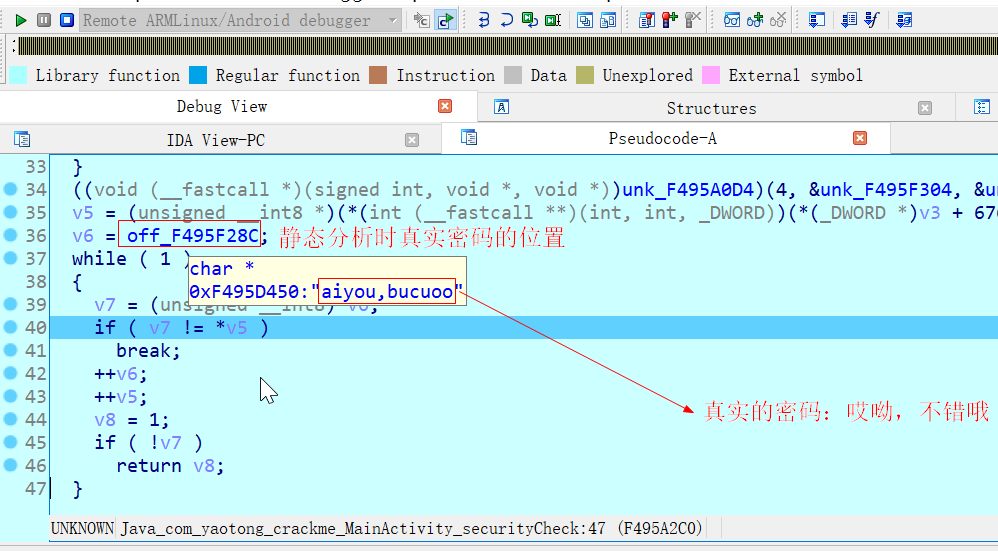Image resolution: width=998 pixels, height=551 pixels.
Task: Pause the running debugged process
Action: point(44,20)
